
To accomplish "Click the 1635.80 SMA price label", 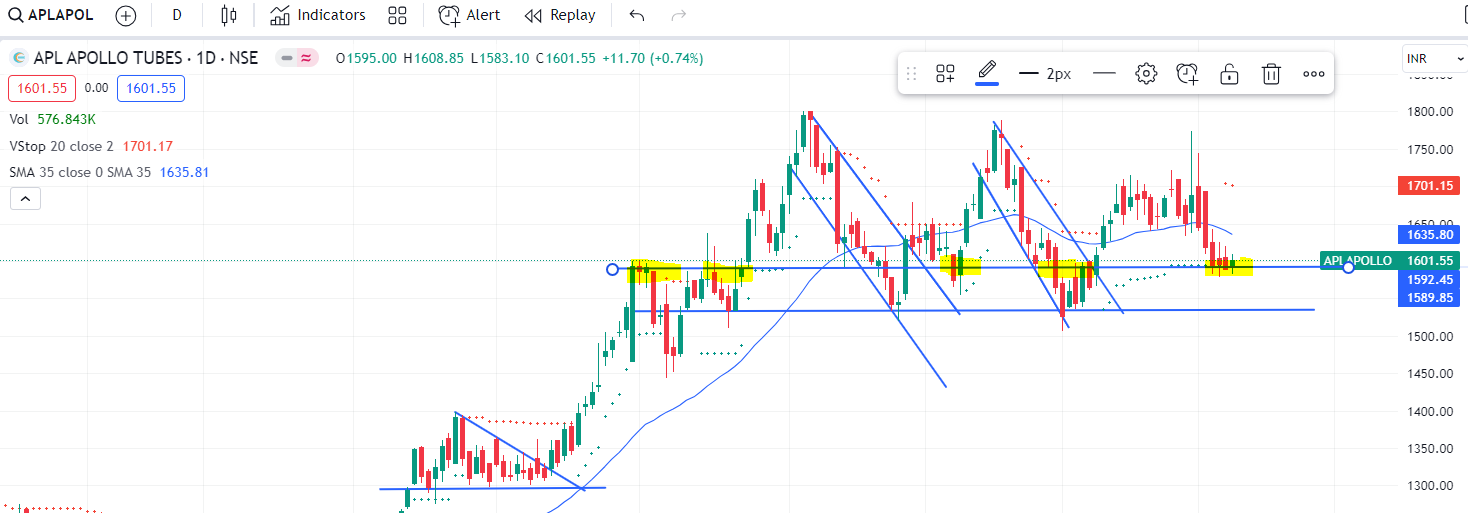I will [x=1427, y=235].
